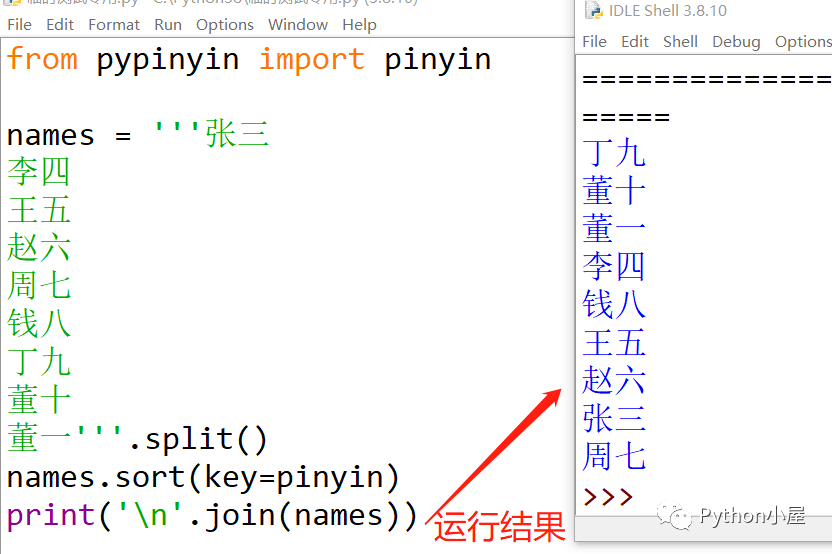Click the '>>>' shell prompt

coord(608,497)
